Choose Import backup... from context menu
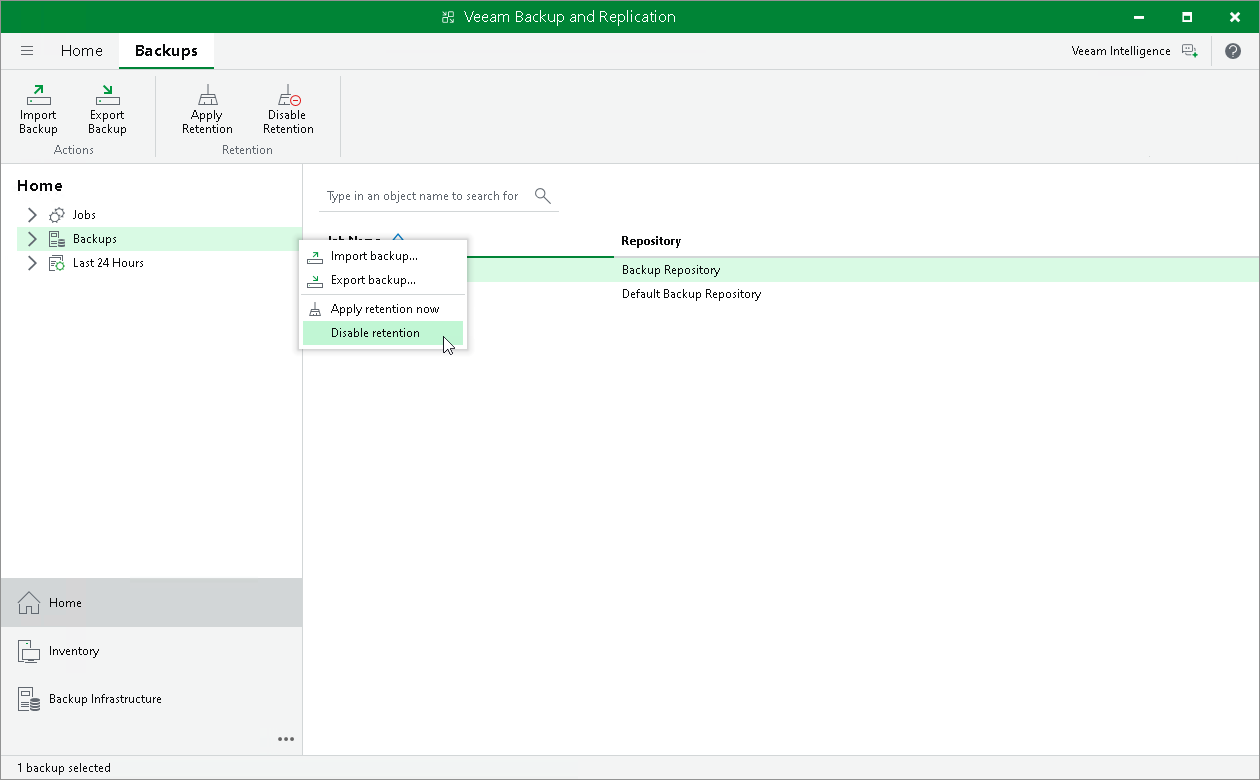Viewport: 1260px width, 780px height. [383, 257]
